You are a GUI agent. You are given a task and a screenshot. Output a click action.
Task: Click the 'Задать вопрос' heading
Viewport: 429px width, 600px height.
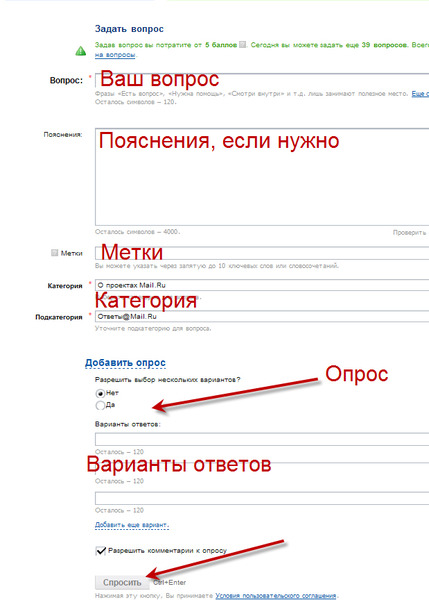[x=129, y=29]
